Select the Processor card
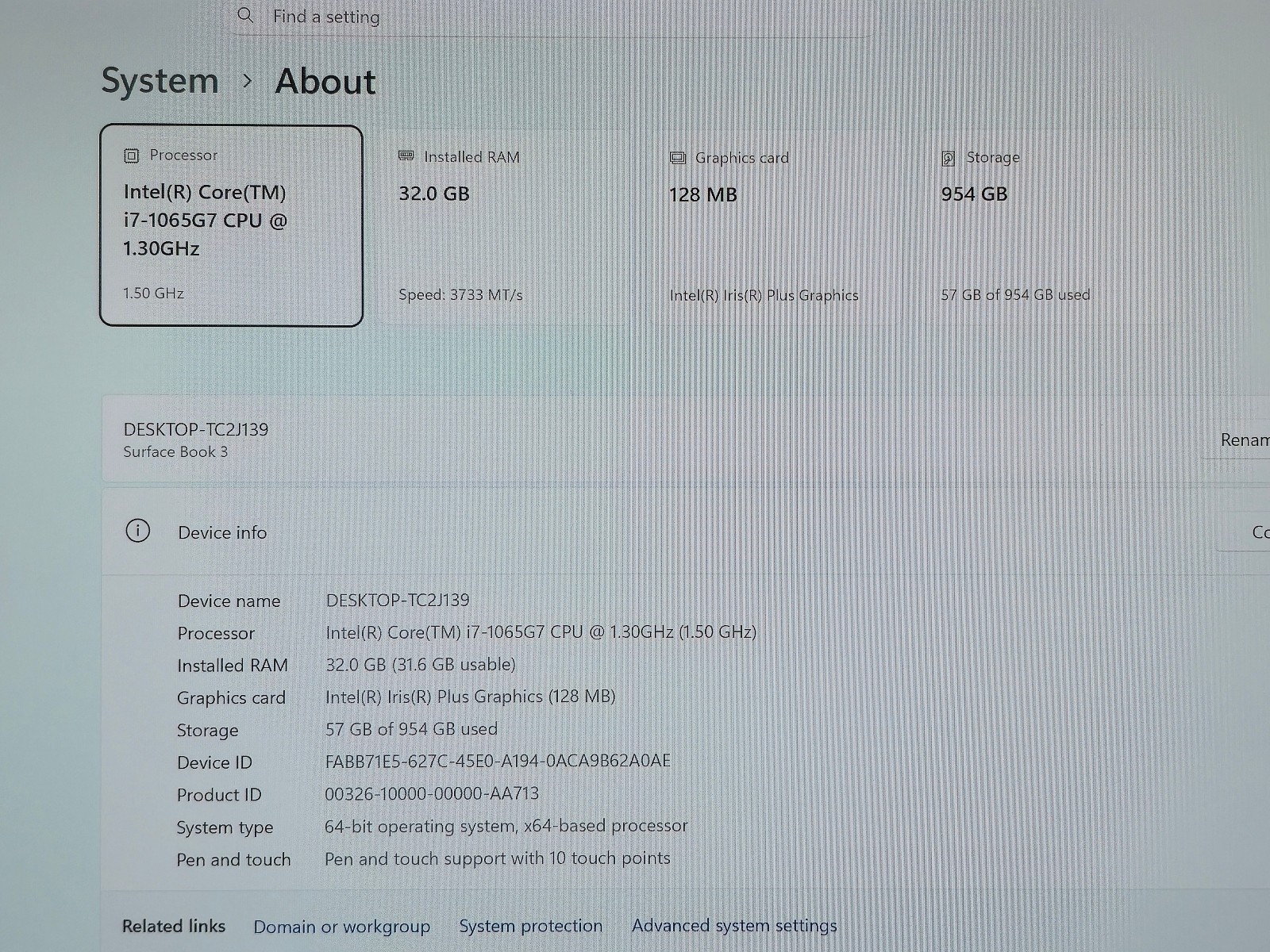This screenshot has width=1270, height=952. (x=231, y=225)
